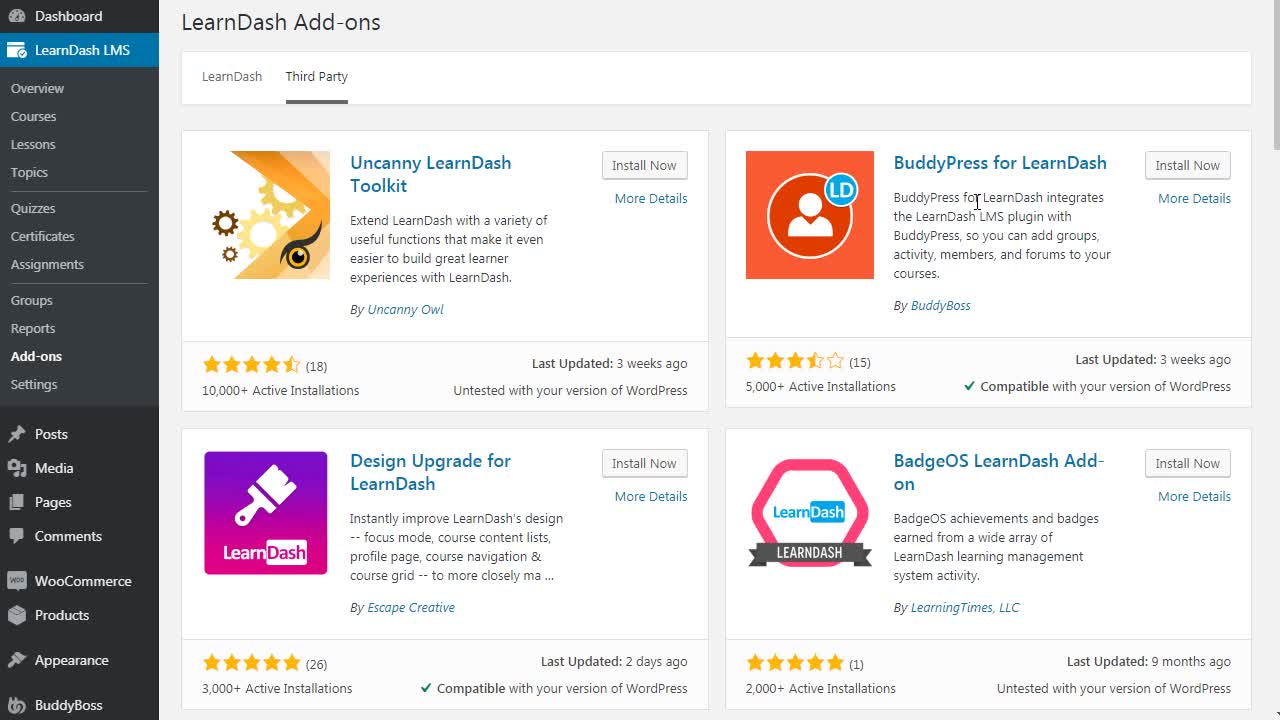
Task: View More Details for Uncanny Toolkit
Action: (x=651, y=198)
